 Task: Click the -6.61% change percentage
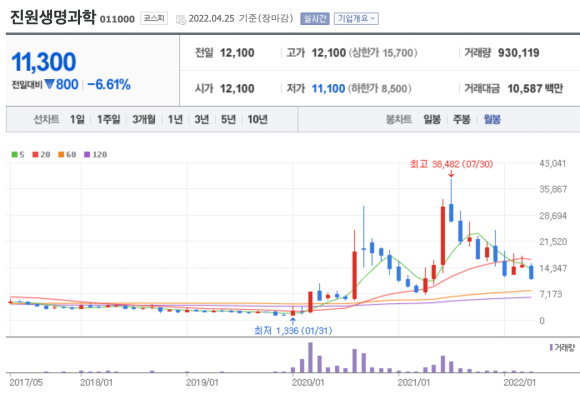click(109, 84)
